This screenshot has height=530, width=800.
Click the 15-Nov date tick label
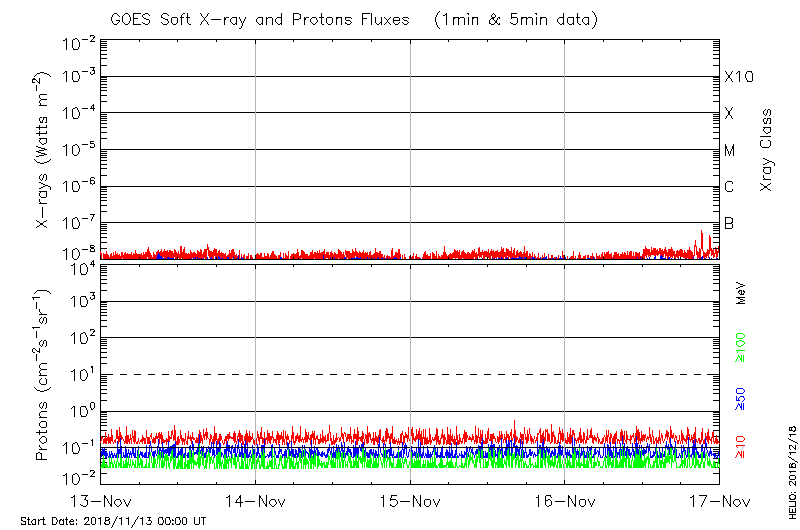[x=410, y=500]
